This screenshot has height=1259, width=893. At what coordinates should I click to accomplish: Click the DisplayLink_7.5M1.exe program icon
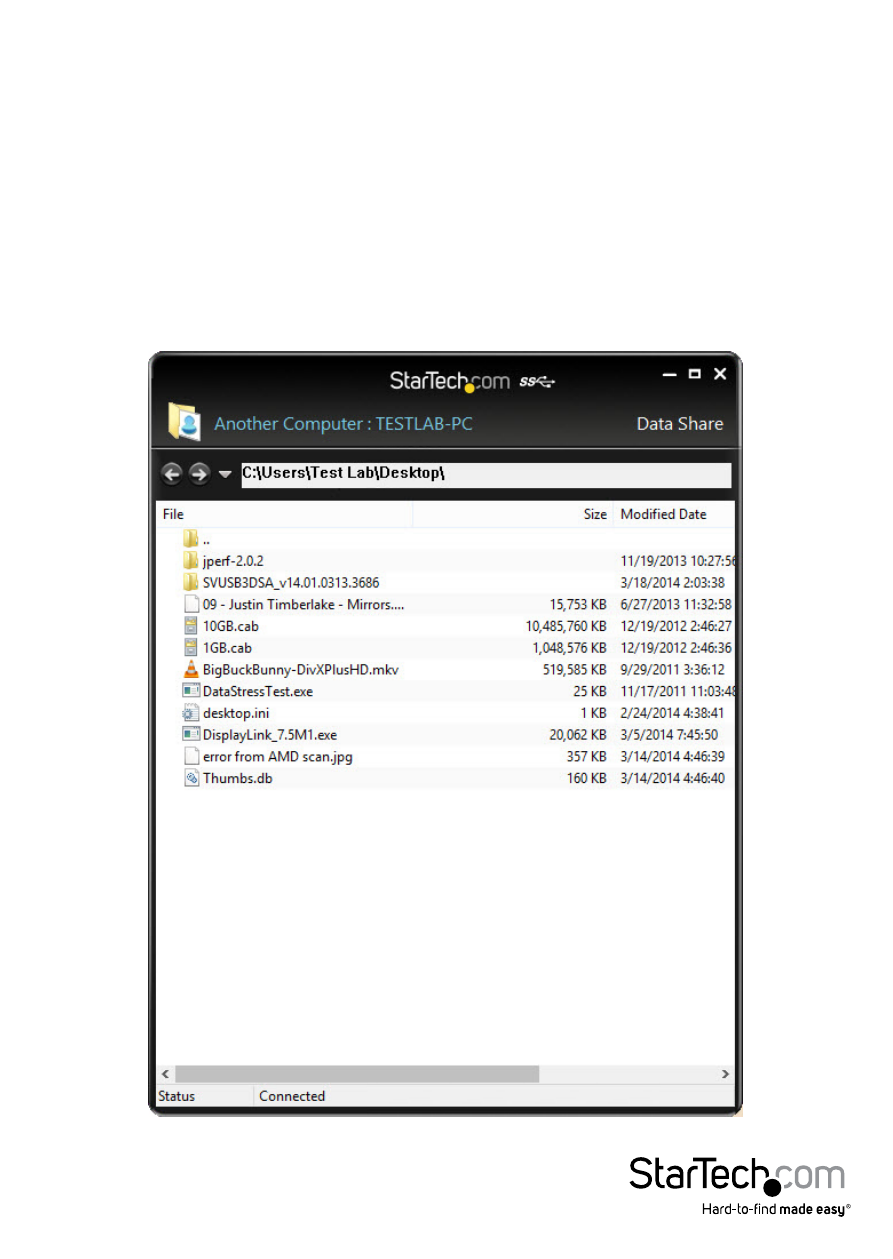click(191, 735)
